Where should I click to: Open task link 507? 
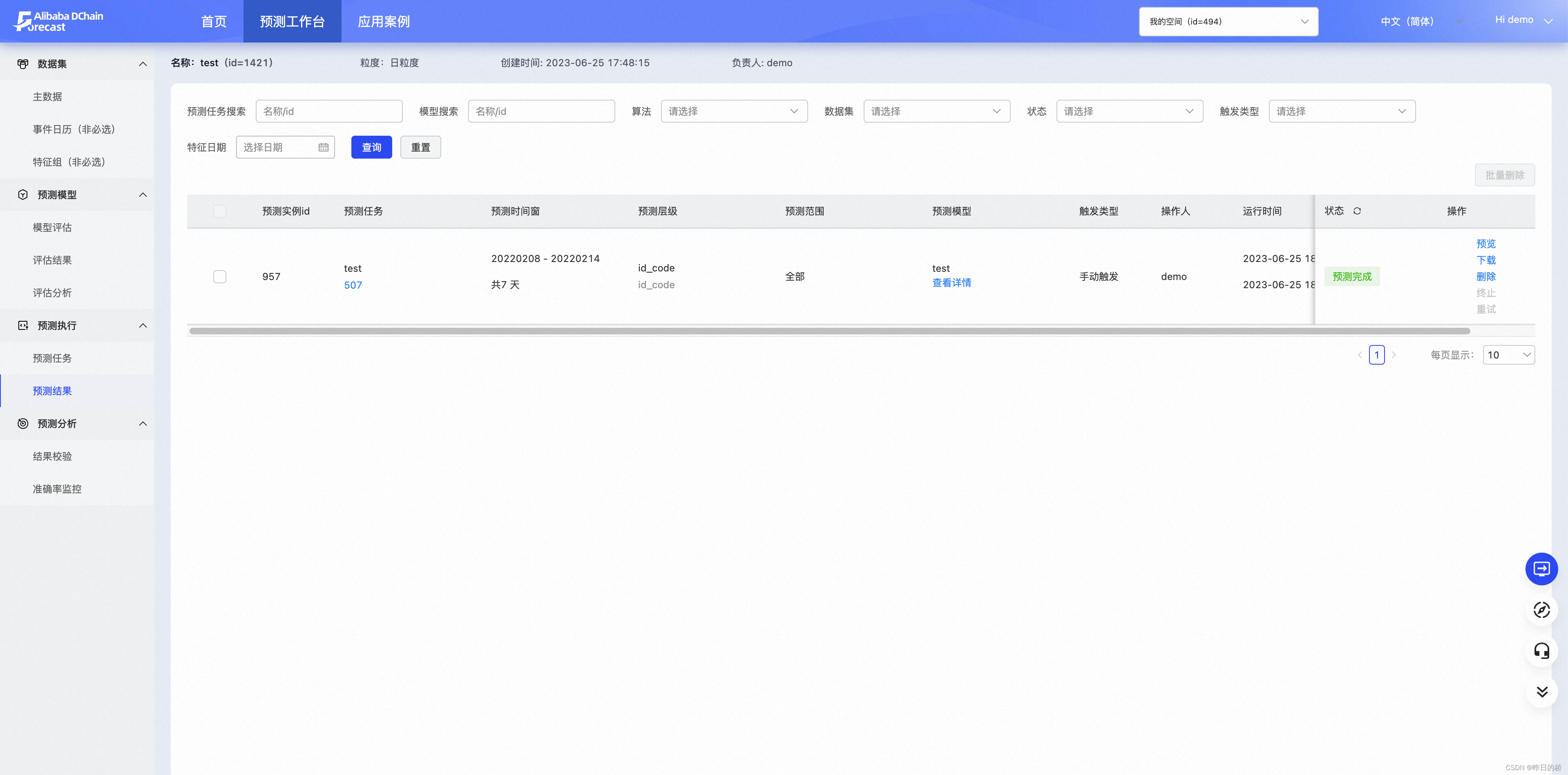point(353,286)
